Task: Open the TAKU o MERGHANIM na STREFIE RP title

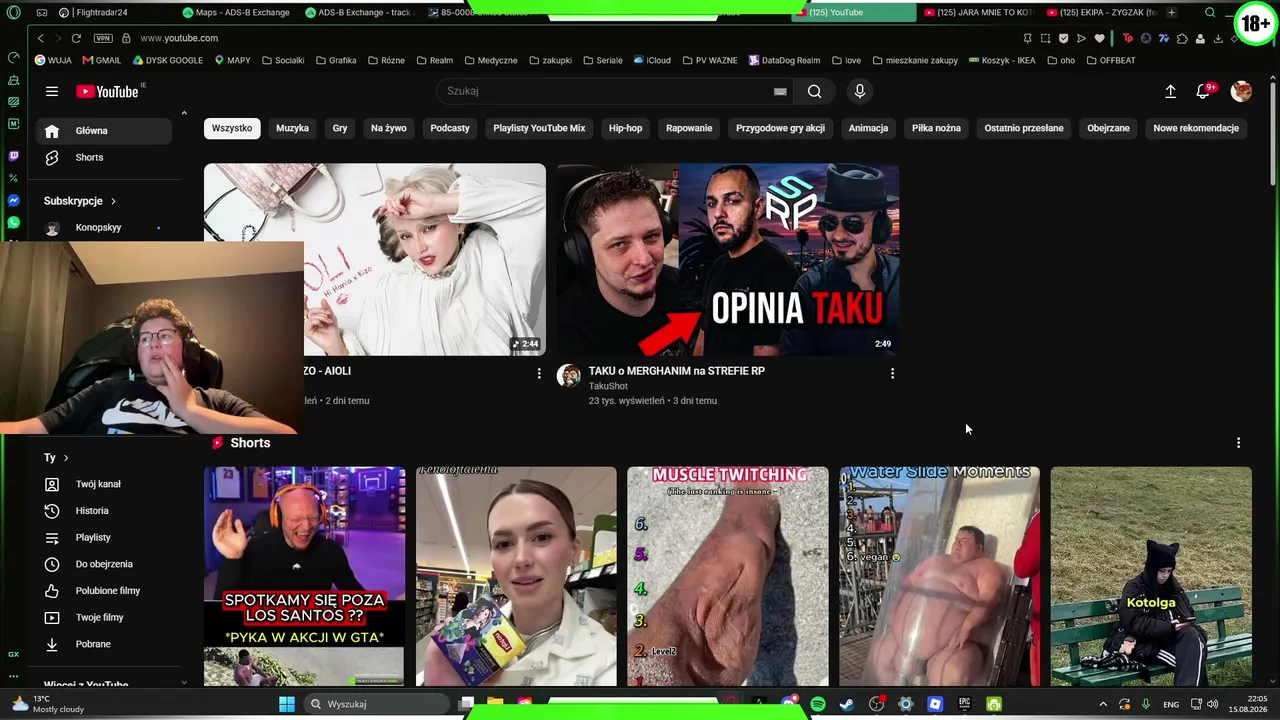Action: pyautogui.click(x=677, y=371)
